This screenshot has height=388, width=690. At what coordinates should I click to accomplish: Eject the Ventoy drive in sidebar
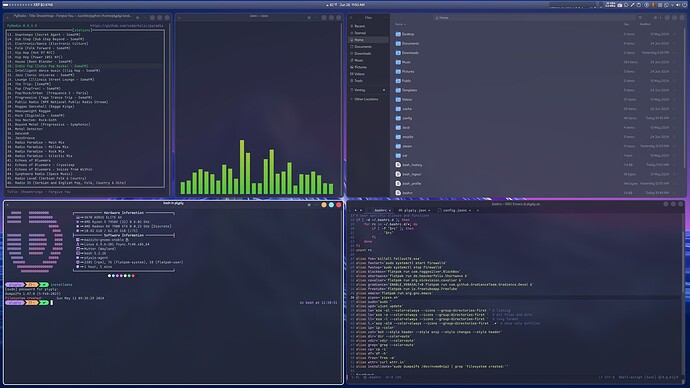click(384, 90)
